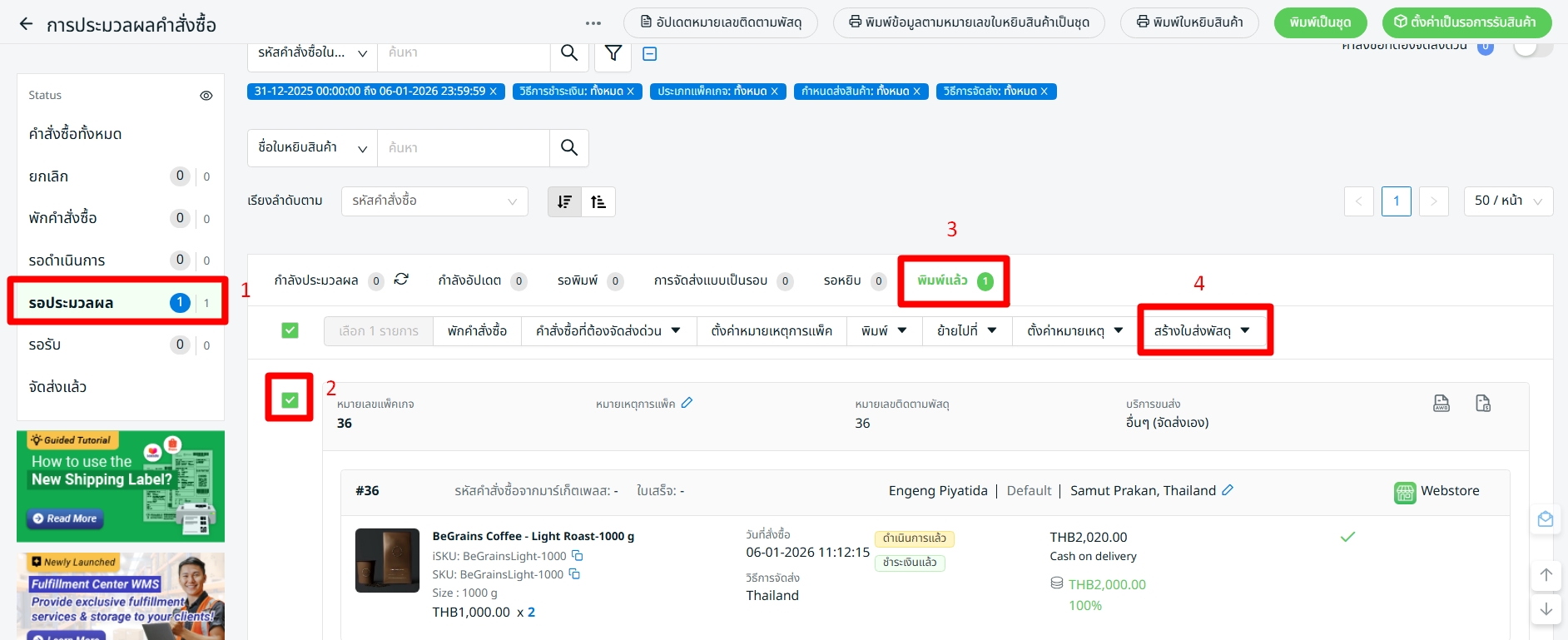The height and width of the screenshot is (640, 1568).
Task: Expand the สร้างใบส่งพัสดุ dropdown
Action: pos(1202,330)
